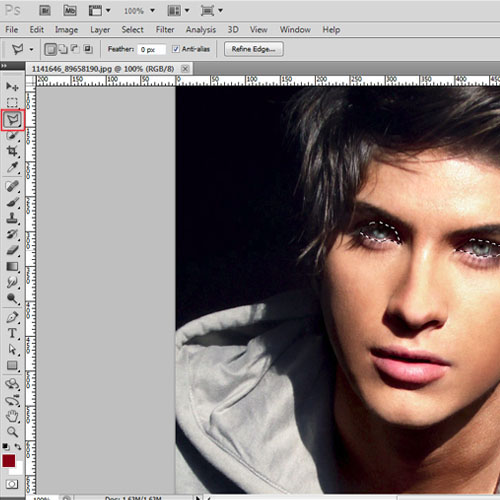
Task: Open the Select menu
Action: [x=132, y=30]
